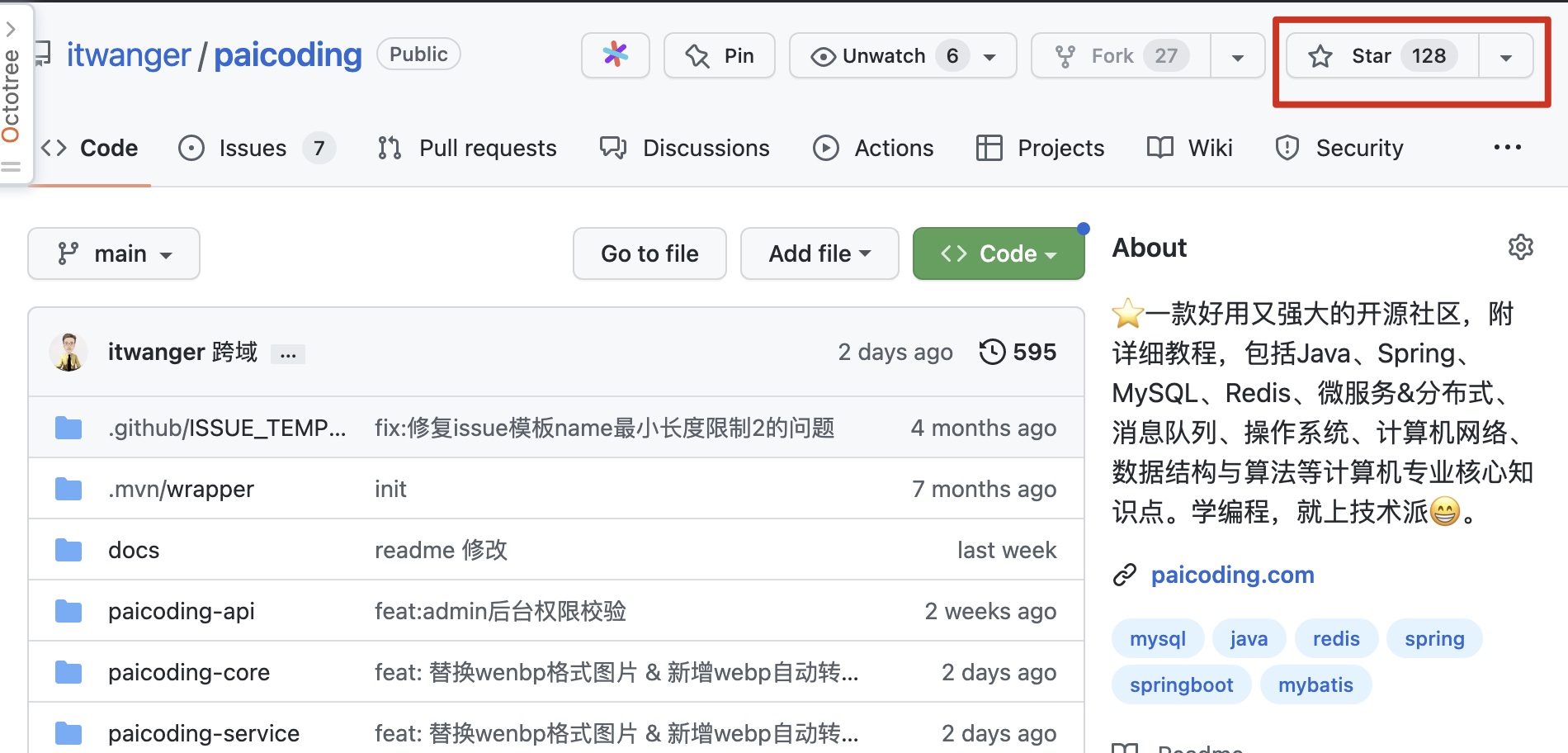Open the paicoding-core row's webp commit message

point(616,672)
